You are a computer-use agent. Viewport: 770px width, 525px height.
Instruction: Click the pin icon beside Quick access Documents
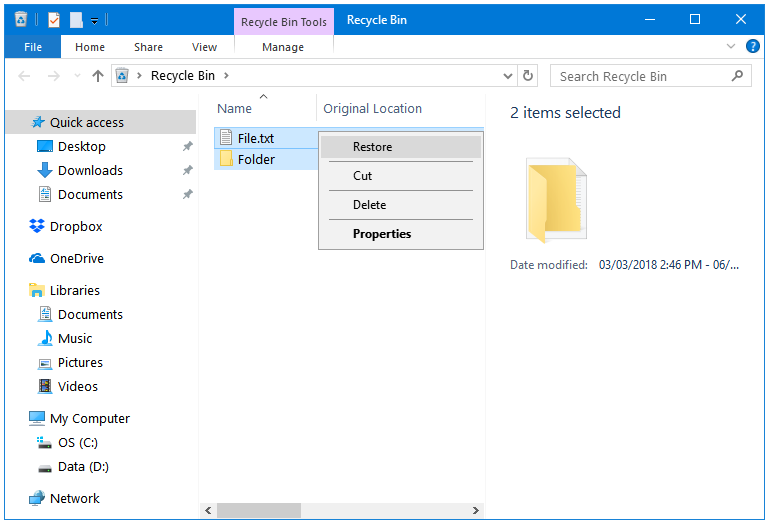pos(187,194)
